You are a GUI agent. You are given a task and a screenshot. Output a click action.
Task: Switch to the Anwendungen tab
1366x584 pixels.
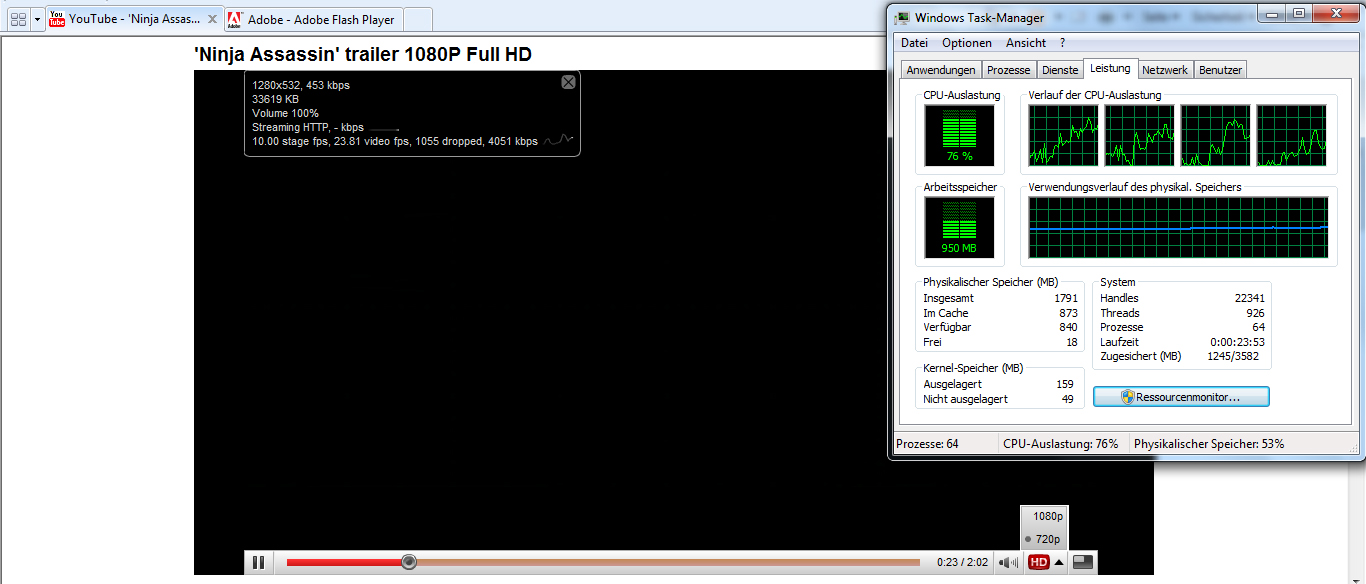tap(941, 70)
